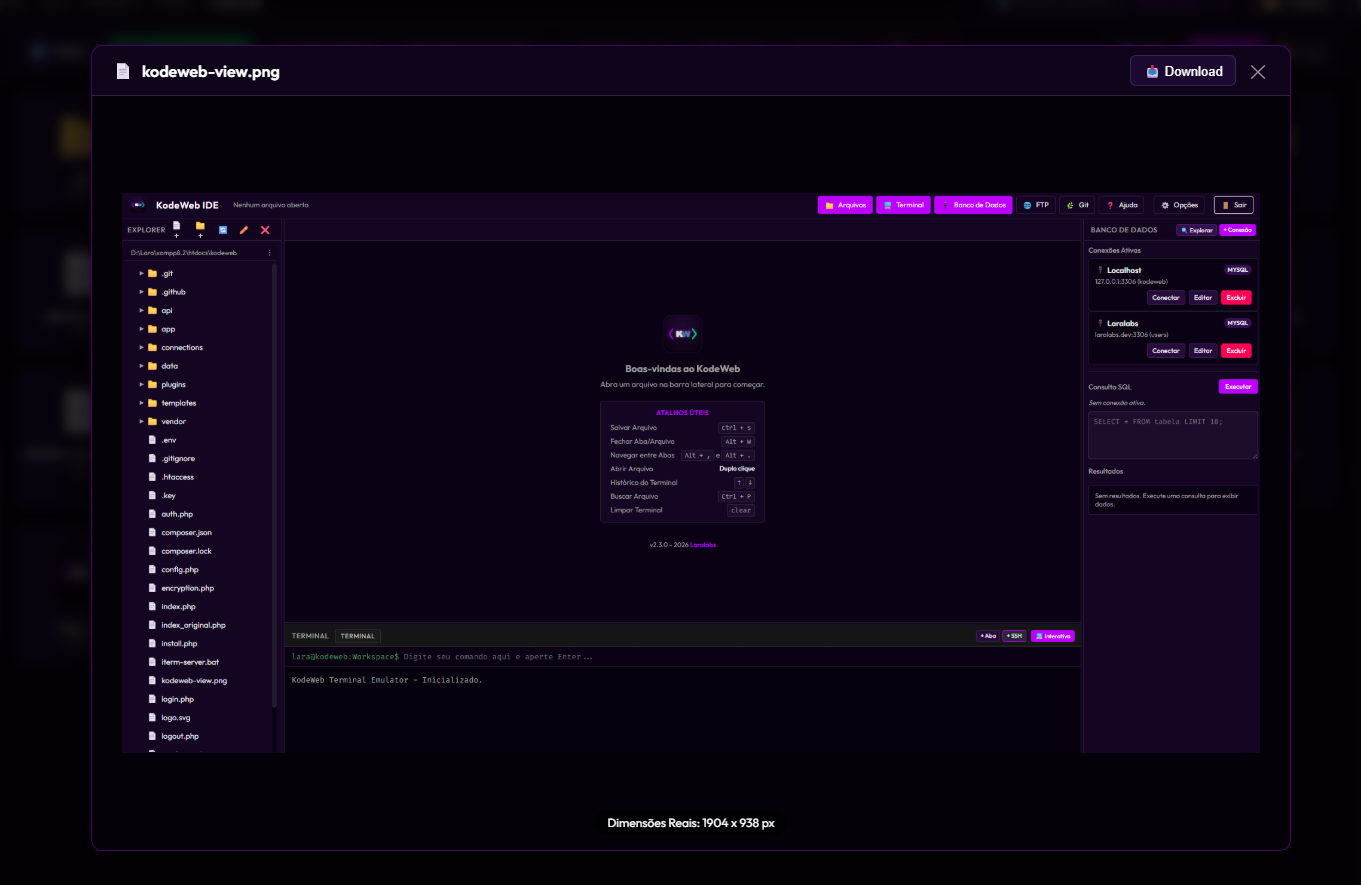Expand the data folder
Viewport: 1361px width, 885px height.
click(141, 366)
